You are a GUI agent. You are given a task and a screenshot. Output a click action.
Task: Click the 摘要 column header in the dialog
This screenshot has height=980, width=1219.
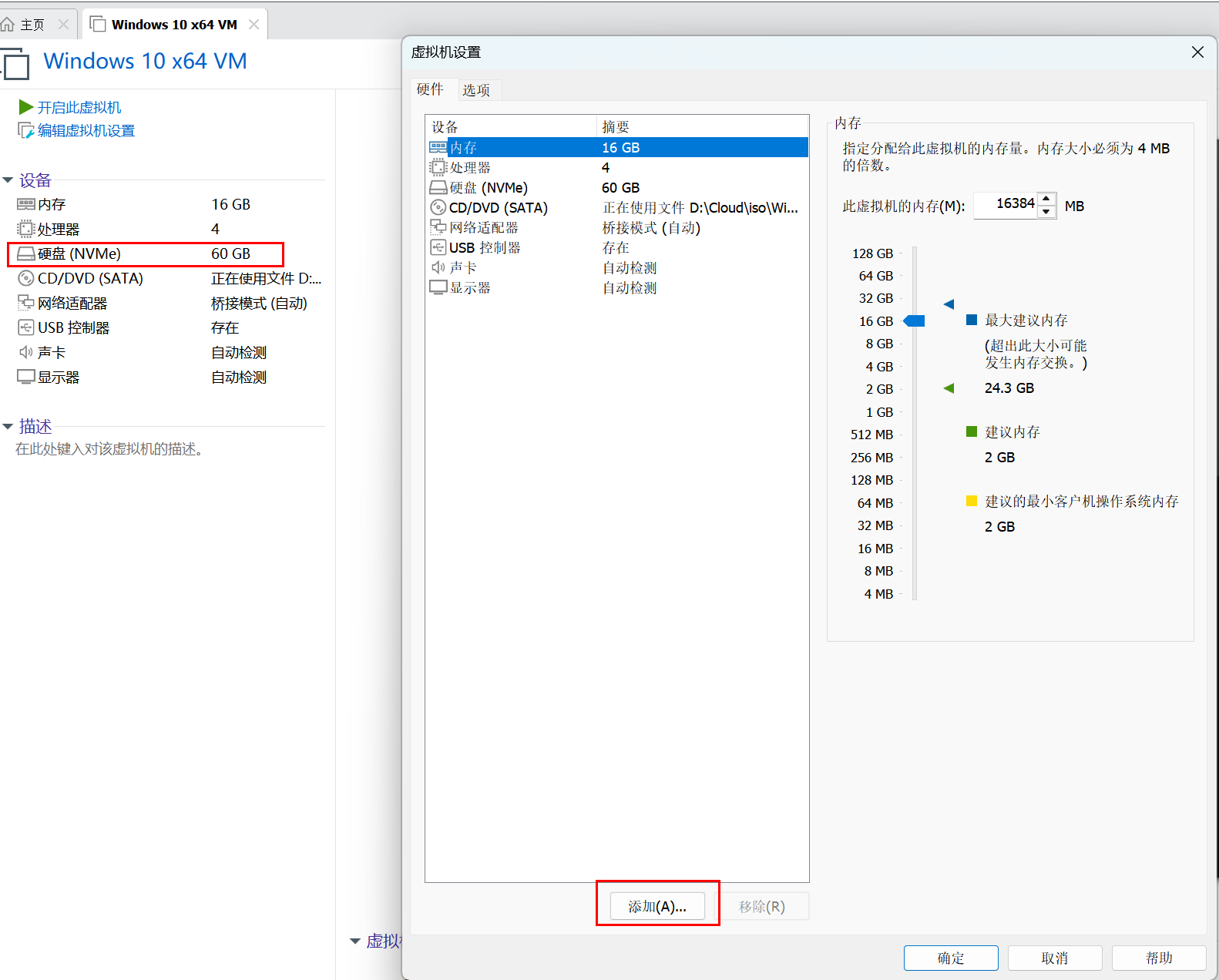[703, 126]
